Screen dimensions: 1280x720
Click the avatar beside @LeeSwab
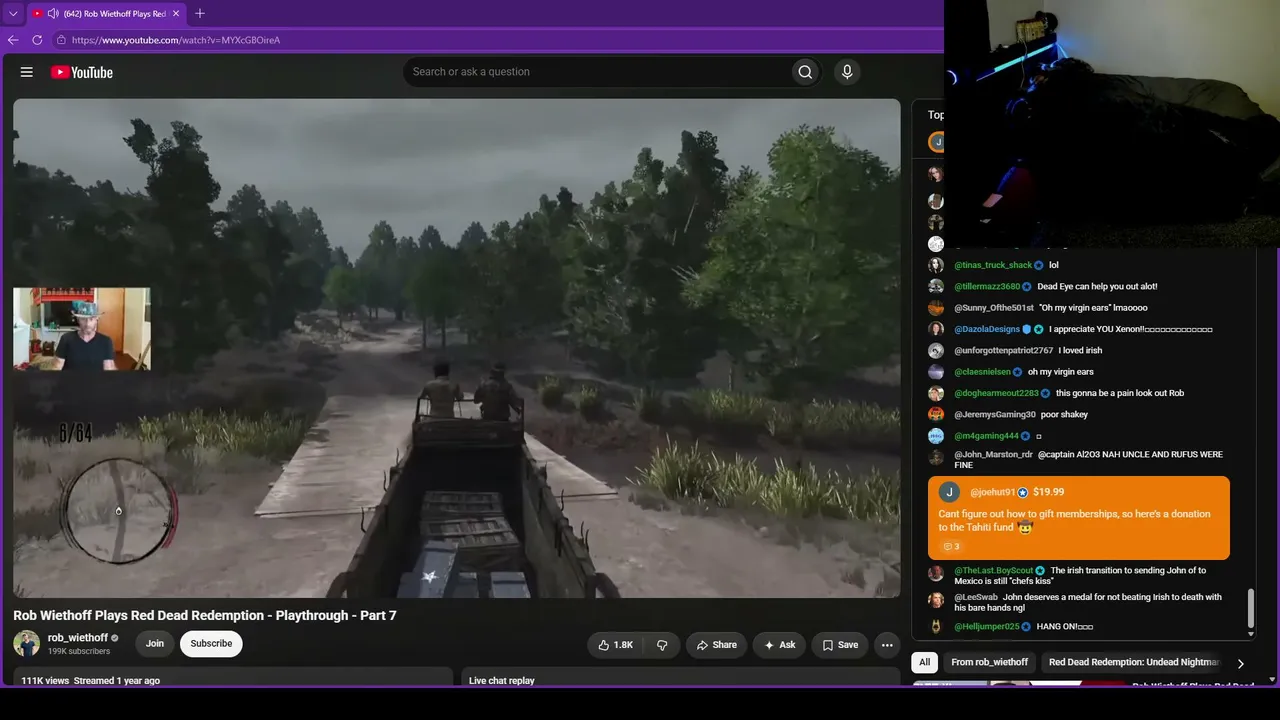pos(936,600)
